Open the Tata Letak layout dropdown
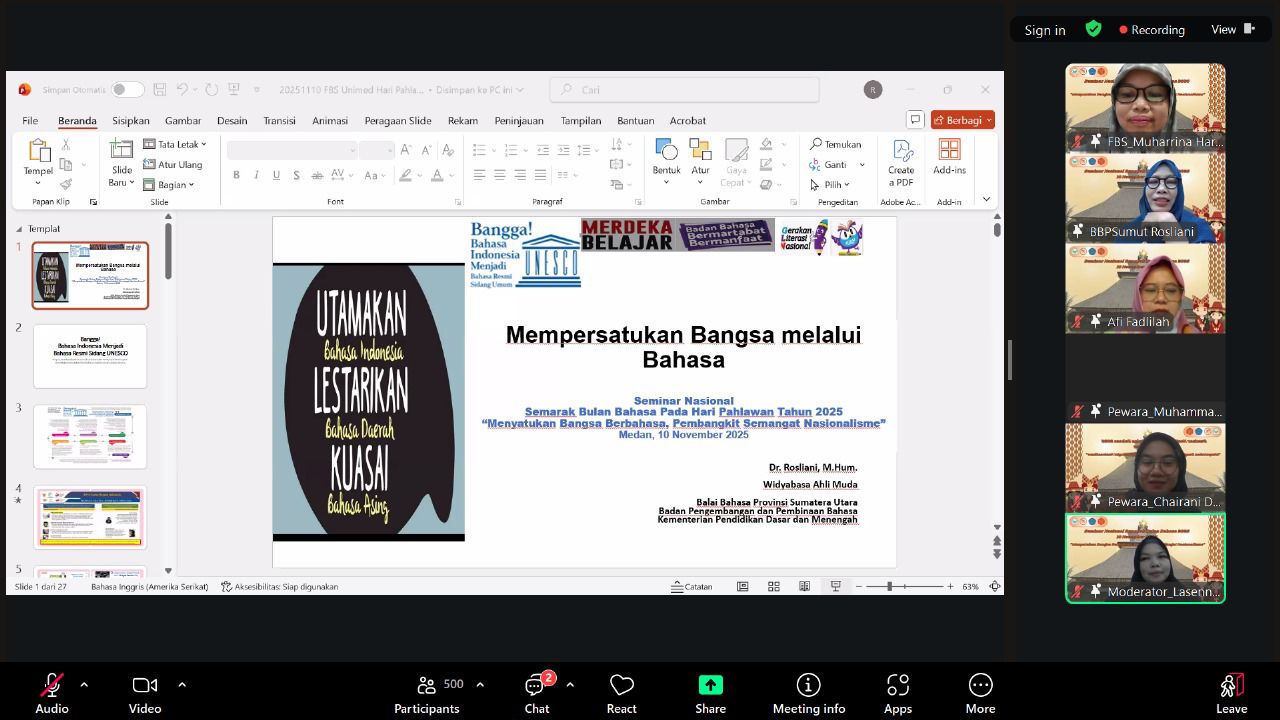 (x=176, y=144)
